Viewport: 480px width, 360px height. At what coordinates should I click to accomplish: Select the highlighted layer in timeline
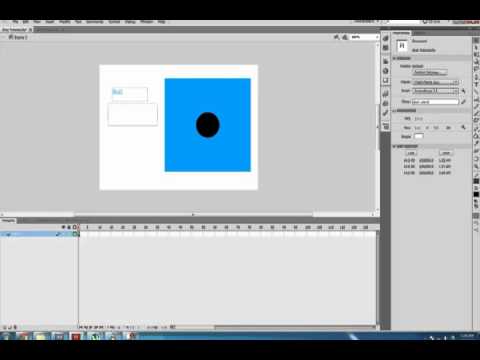[38, 234]
